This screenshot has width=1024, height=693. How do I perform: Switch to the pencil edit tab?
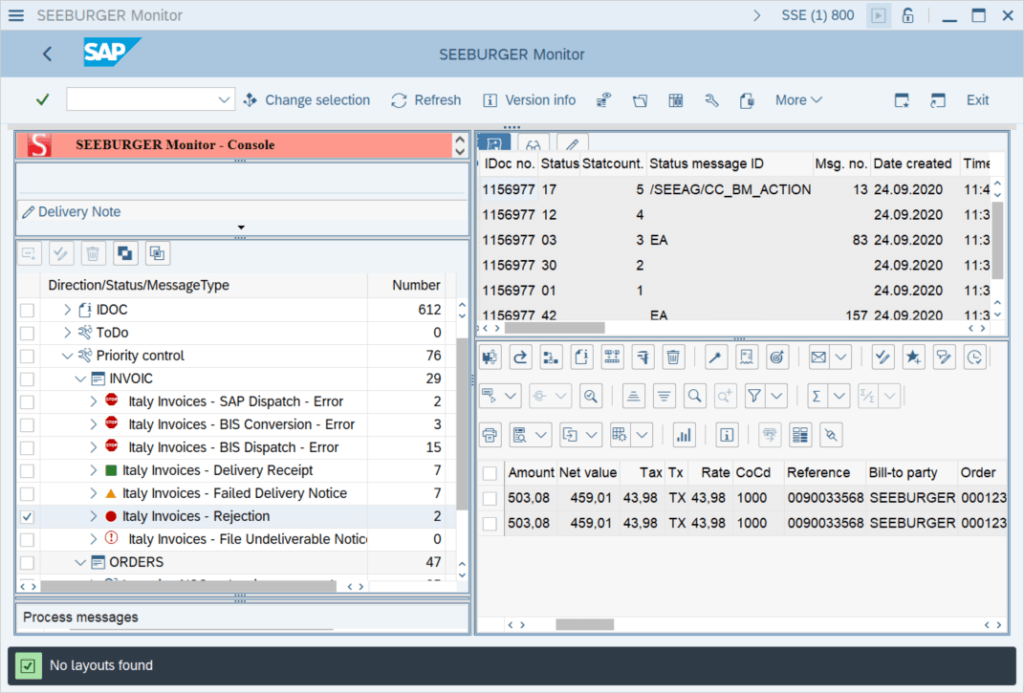pos(573,144)
